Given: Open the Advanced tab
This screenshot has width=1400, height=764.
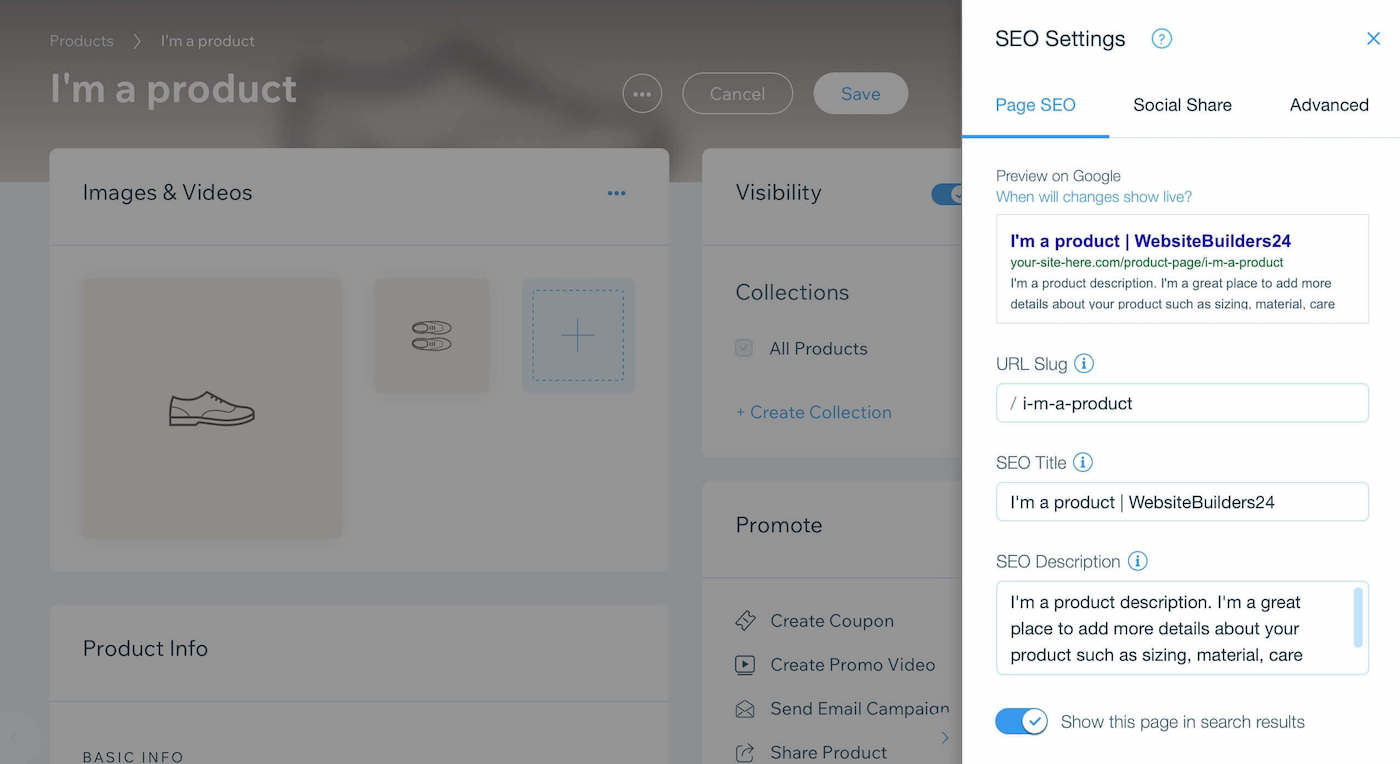Looking at the screenshot, I should (x=1329, y=105).
